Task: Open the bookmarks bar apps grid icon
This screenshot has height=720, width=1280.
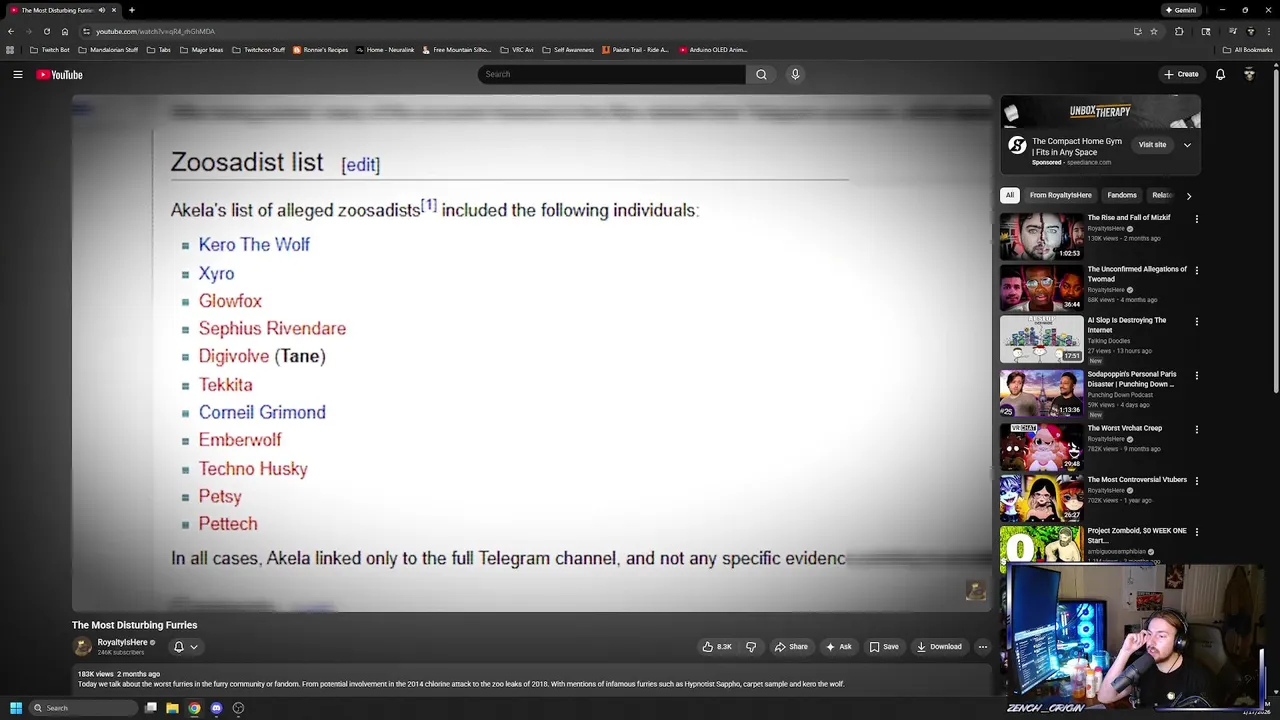Action: click(x=10, y=50)
